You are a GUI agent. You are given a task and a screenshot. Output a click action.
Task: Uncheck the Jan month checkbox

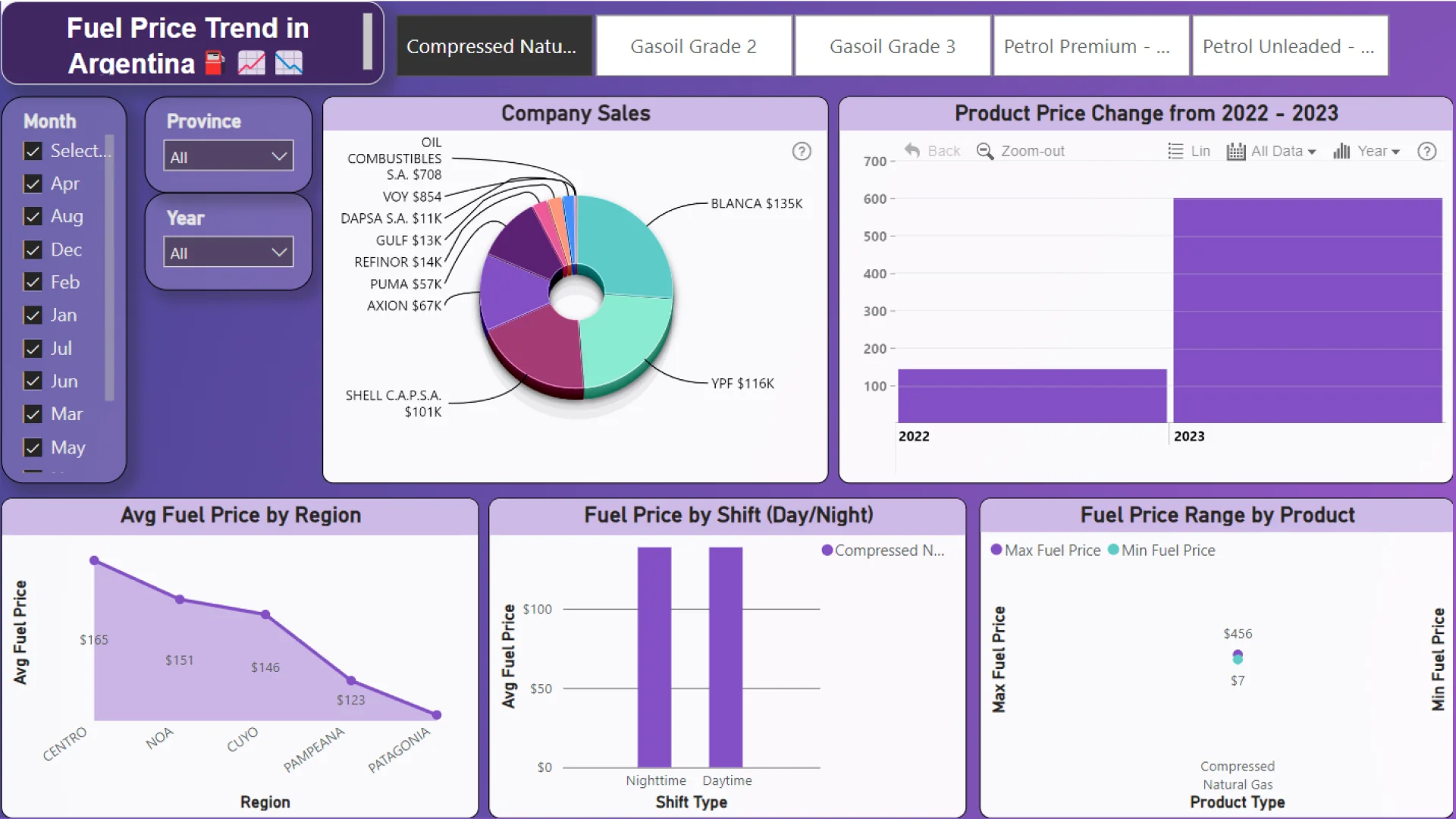point(33,315)
